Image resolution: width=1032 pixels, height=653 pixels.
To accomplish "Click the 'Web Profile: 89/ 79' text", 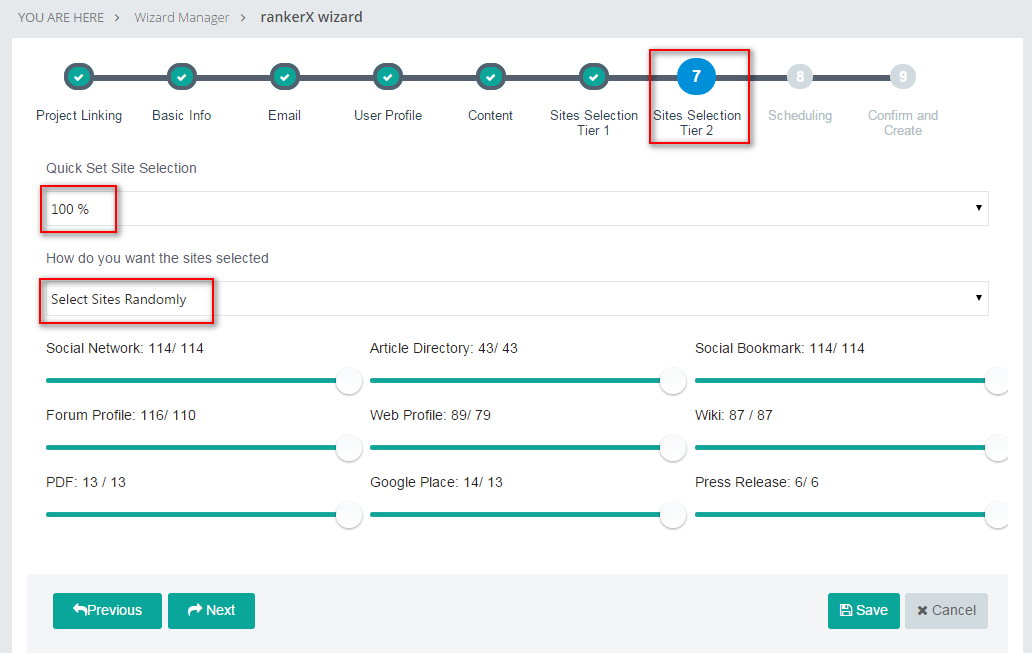I will point(430,415).
